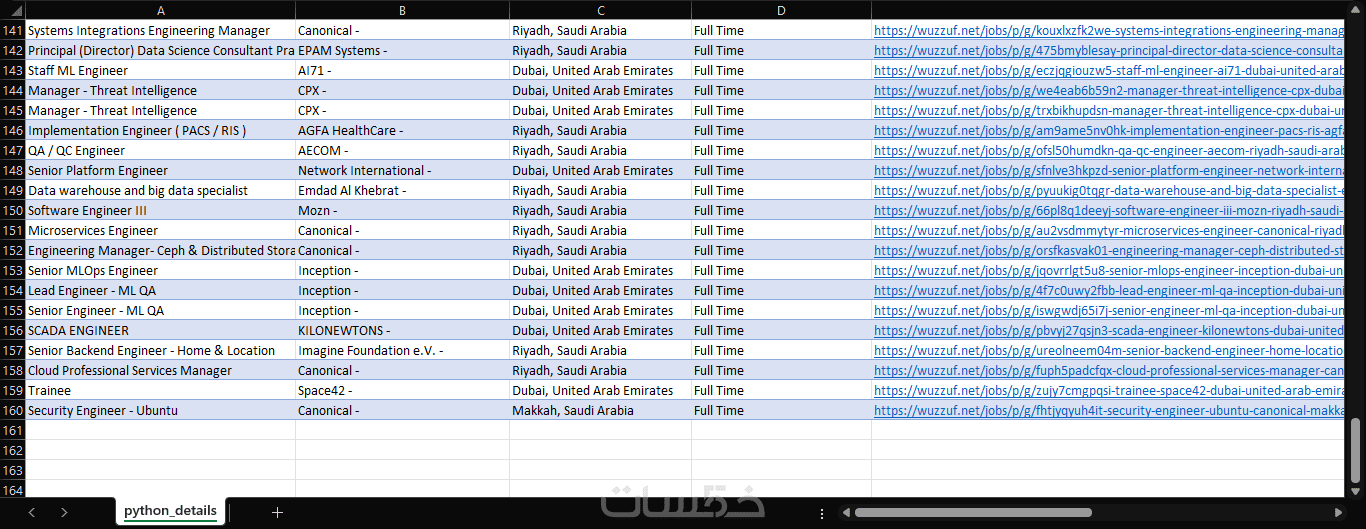Open the systems-integrations-engineering-manager wuzzuf link
This screenshot has height=529, width=1366.
(1109, 30)
